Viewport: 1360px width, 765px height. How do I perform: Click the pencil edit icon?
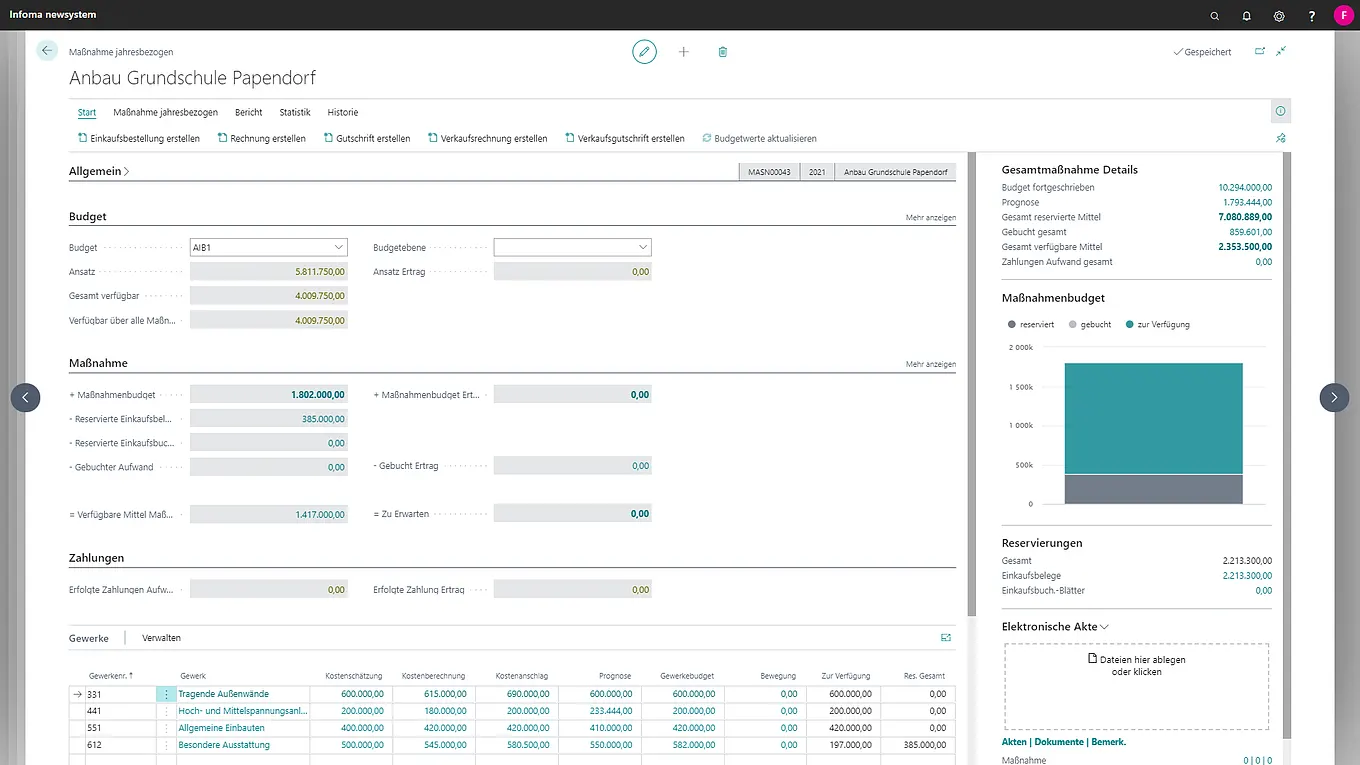[x=644, y=52]
